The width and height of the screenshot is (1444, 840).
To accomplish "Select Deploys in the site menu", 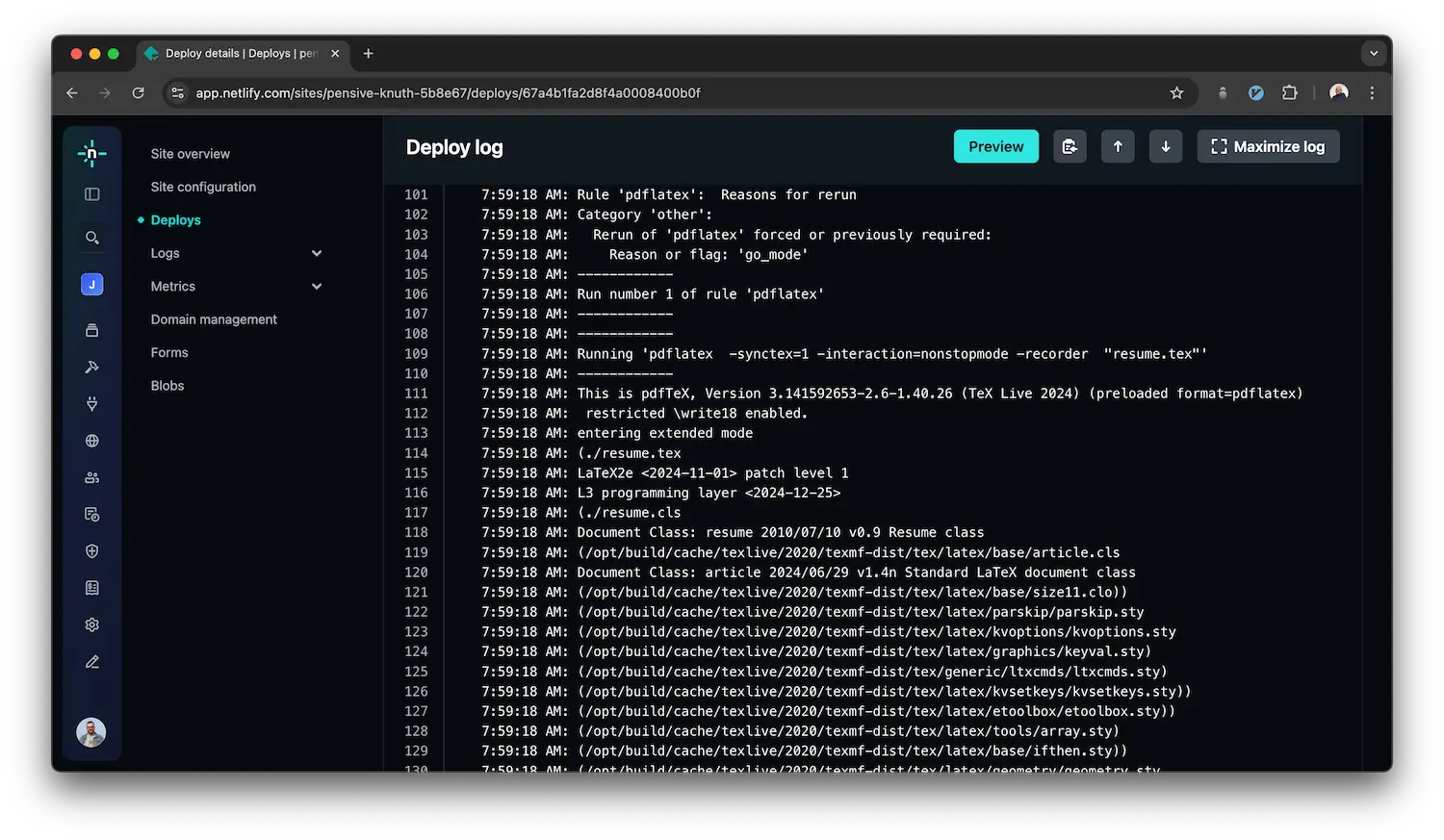I will pos(176,220).
